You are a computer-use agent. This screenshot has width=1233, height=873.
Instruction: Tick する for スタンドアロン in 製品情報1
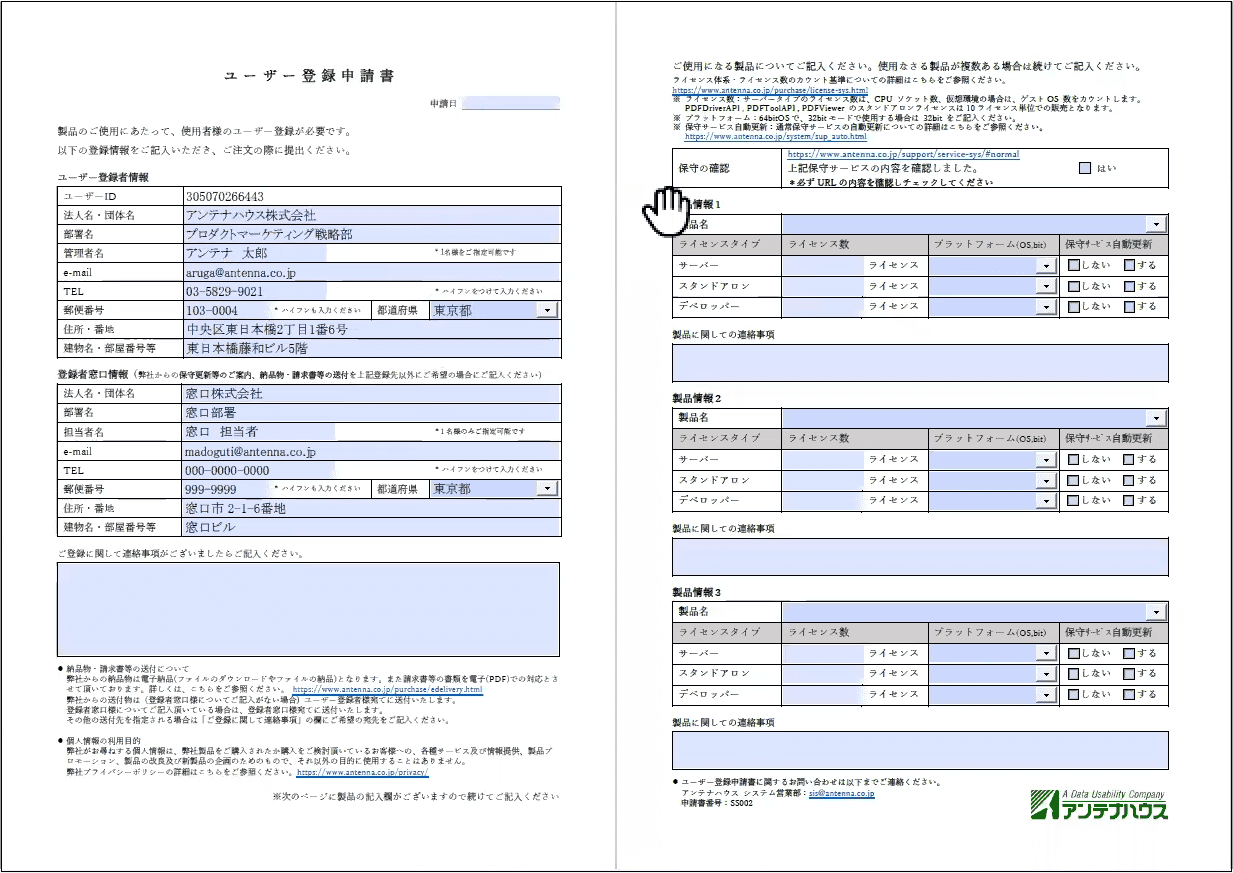(1129, 286)
